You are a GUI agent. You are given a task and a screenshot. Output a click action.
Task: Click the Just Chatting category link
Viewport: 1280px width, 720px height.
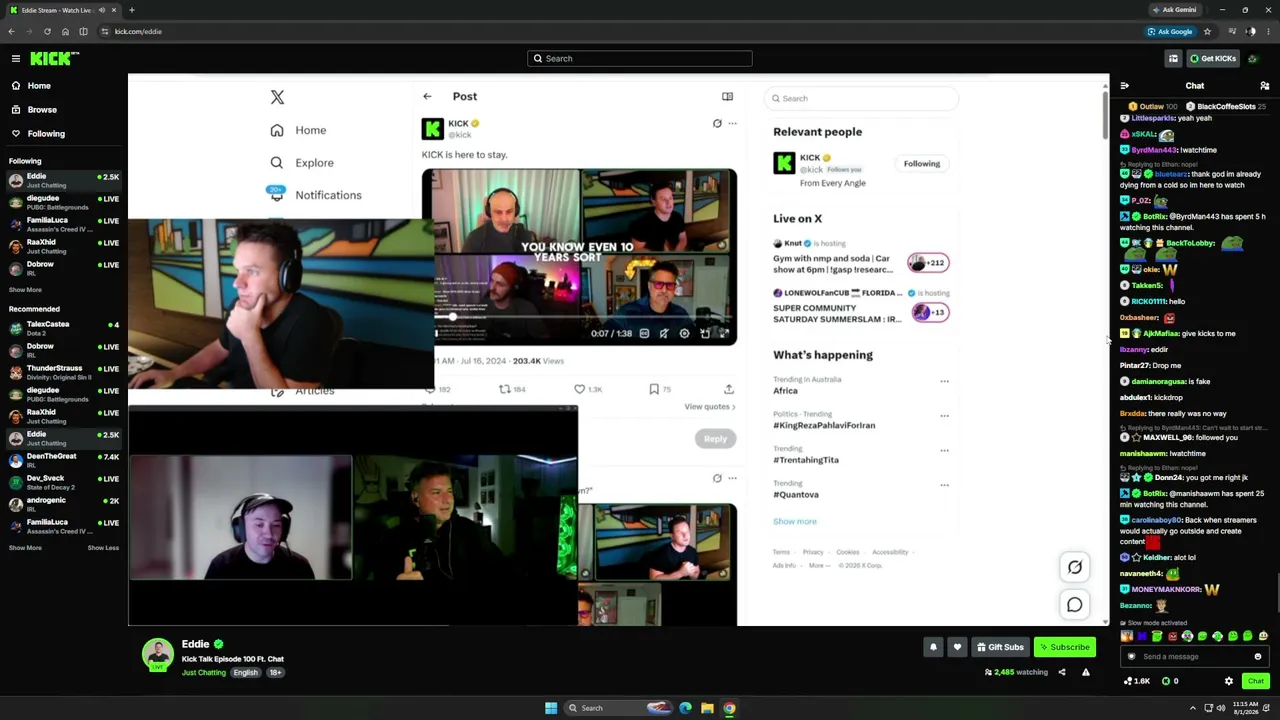(x=203, y=673)
